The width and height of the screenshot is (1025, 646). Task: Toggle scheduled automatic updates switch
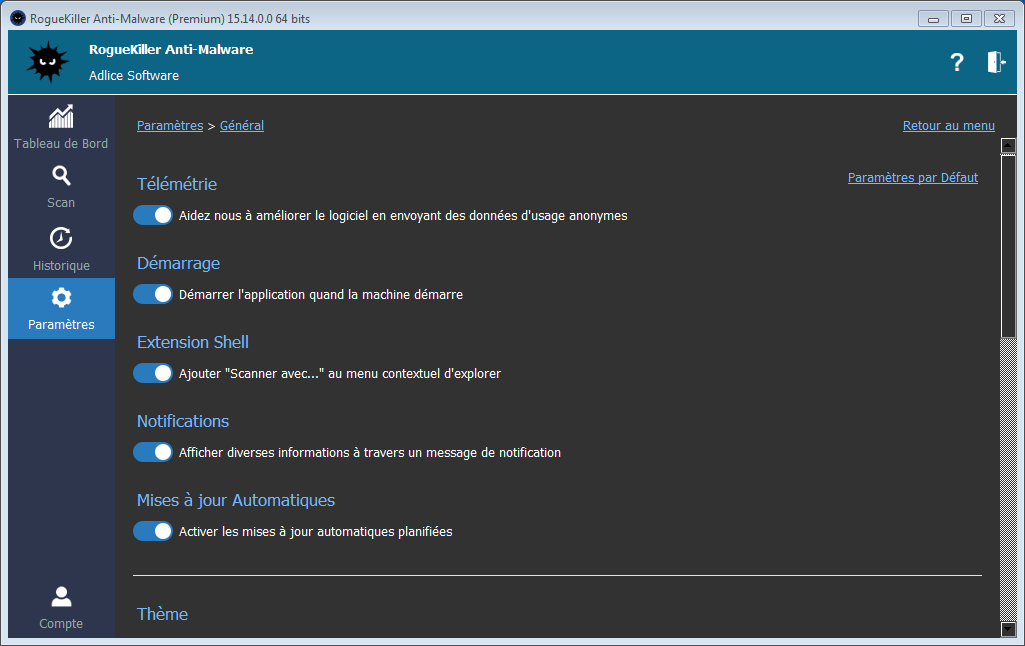pyautogui.click(x=153, y=531)
